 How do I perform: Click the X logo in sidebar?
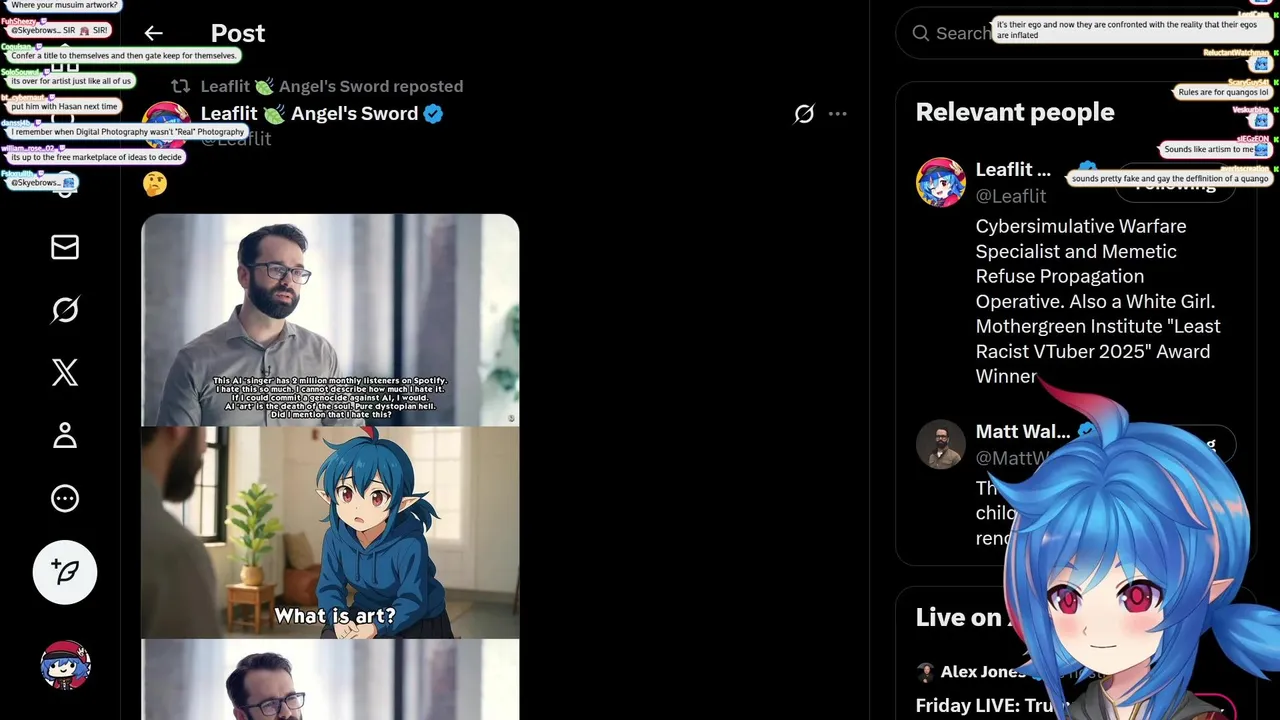point(65,373)
